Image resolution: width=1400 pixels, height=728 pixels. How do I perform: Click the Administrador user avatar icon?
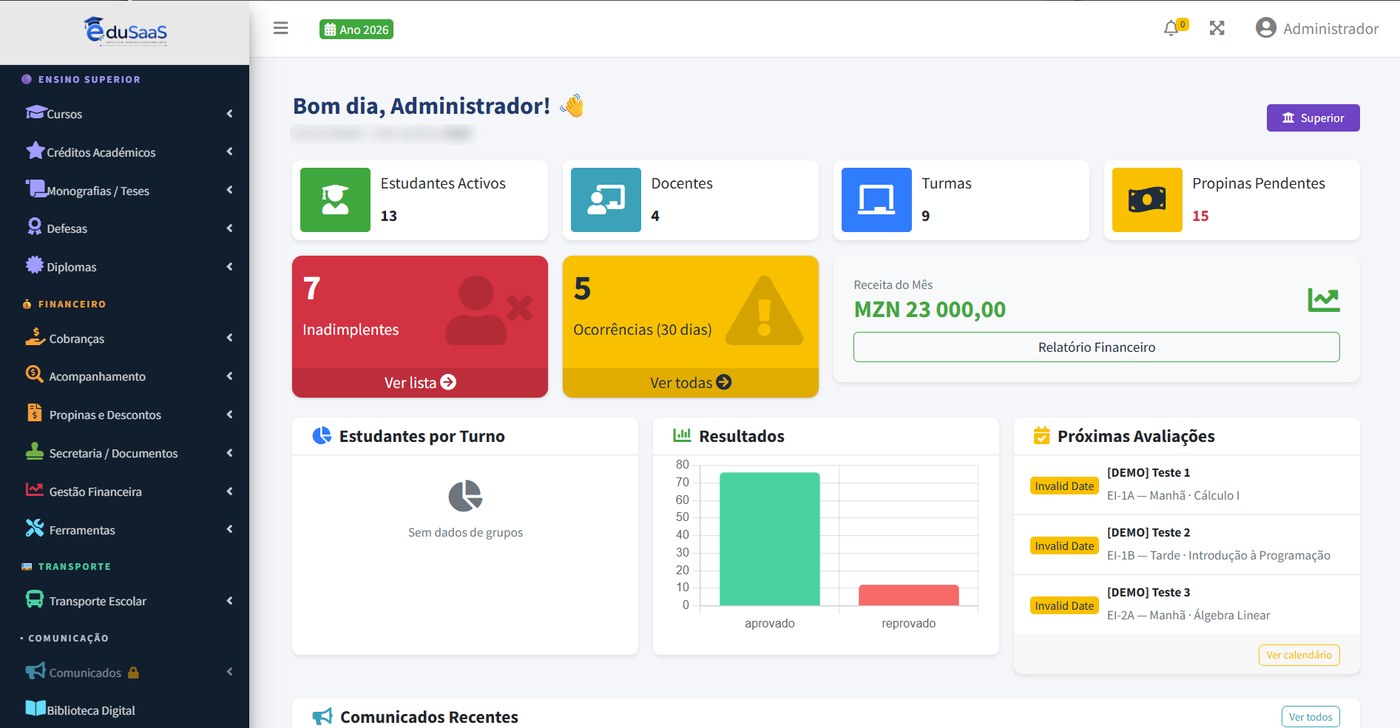click(x=1266, y=28)
